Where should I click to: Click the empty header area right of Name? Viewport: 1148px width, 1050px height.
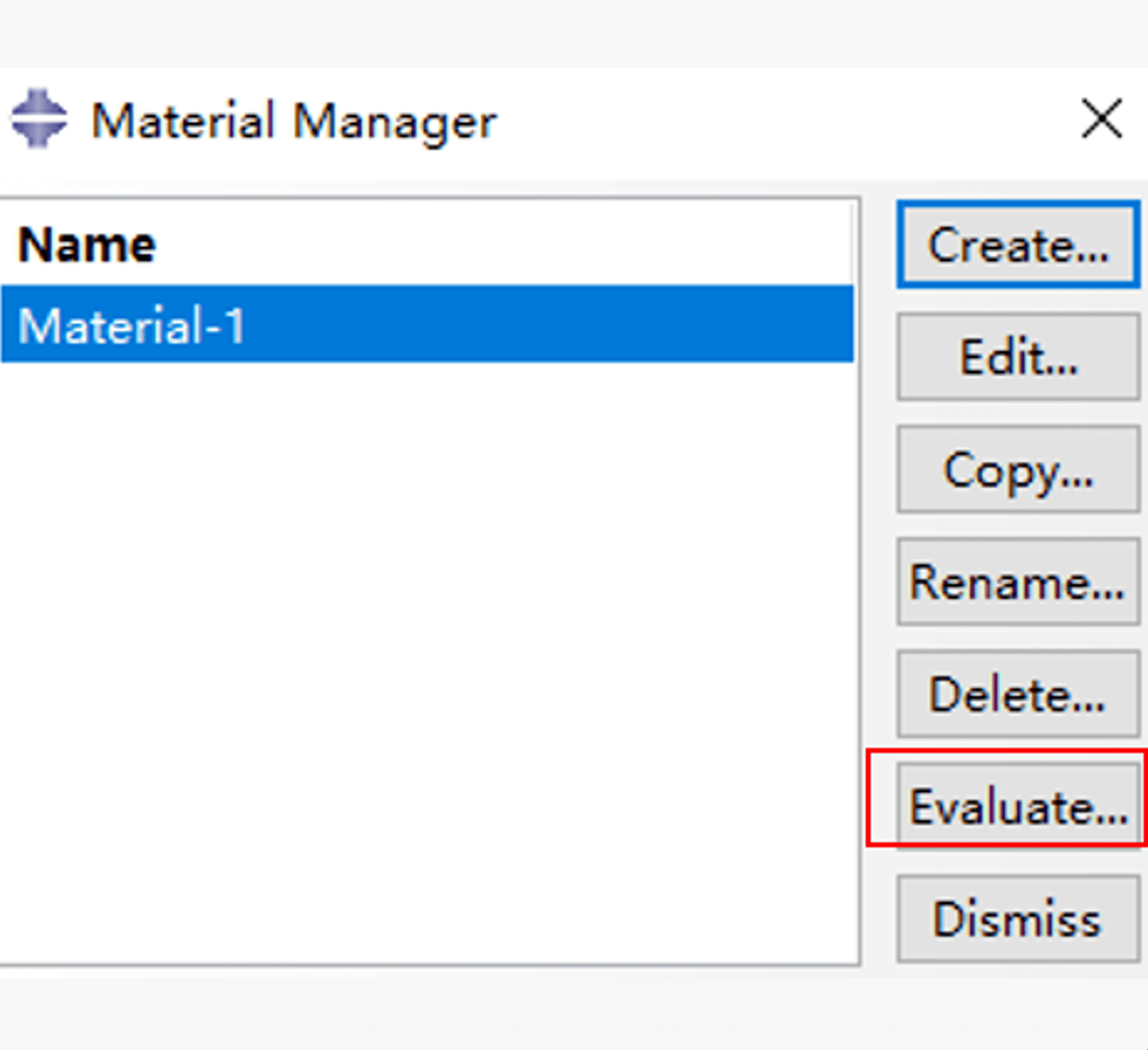pos(496,245)
